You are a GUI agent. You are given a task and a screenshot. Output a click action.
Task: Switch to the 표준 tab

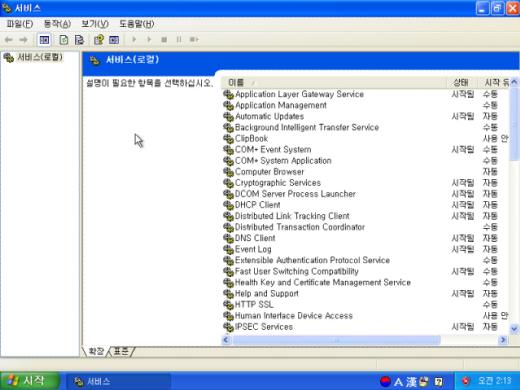pyautogui.click(x=121, y=351)
